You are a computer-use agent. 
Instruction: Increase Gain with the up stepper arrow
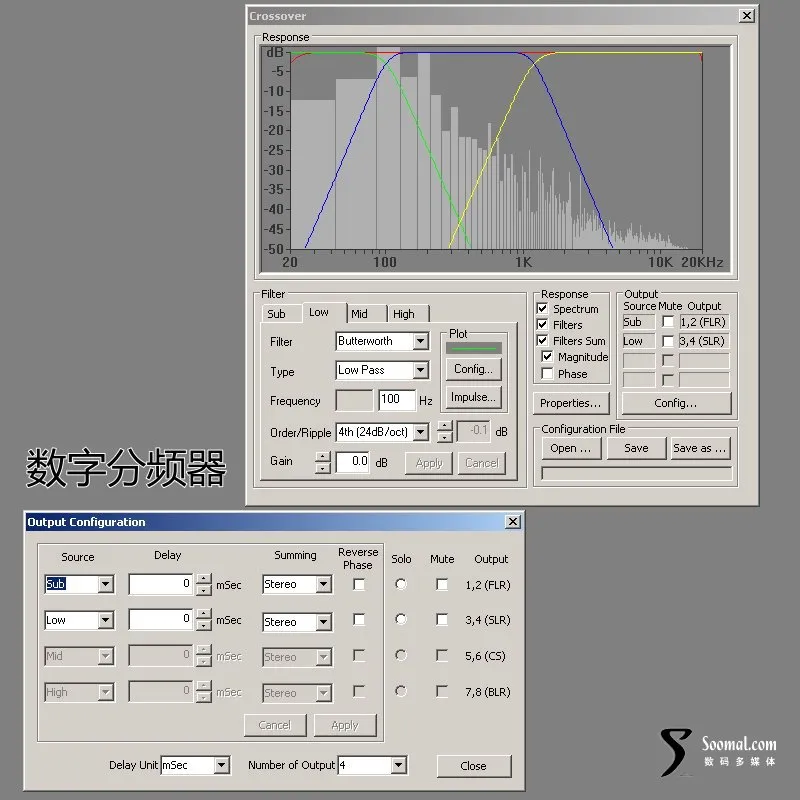click(322, 457)
